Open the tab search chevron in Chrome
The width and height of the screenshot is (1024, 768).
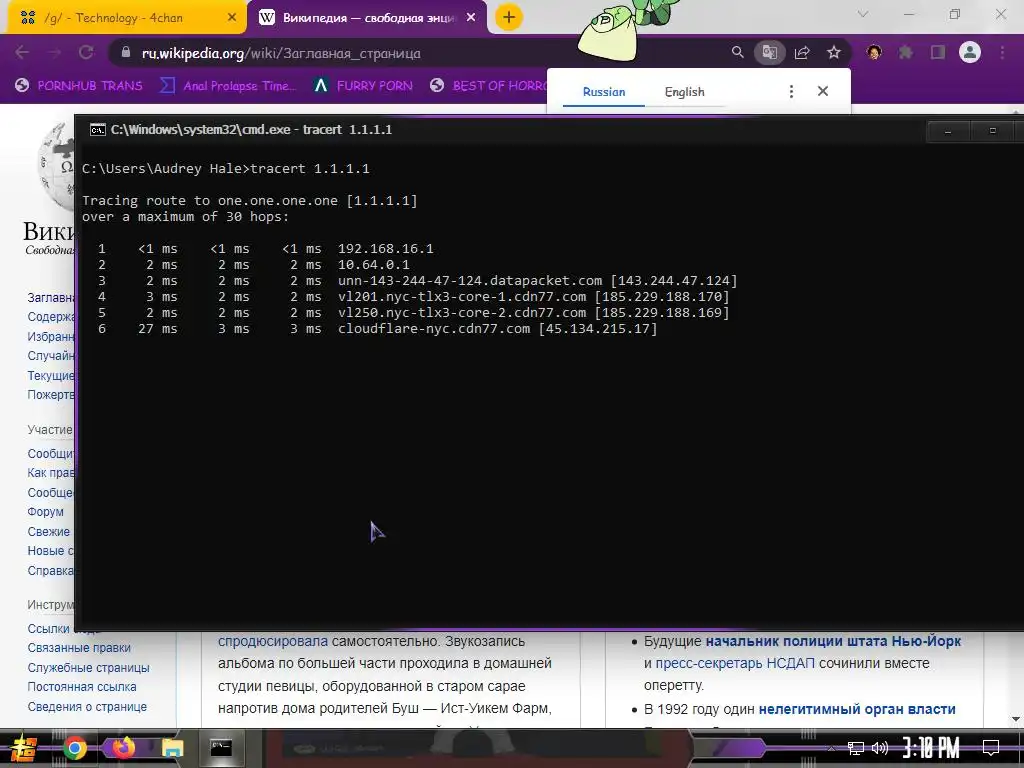(x=863, y=14)
